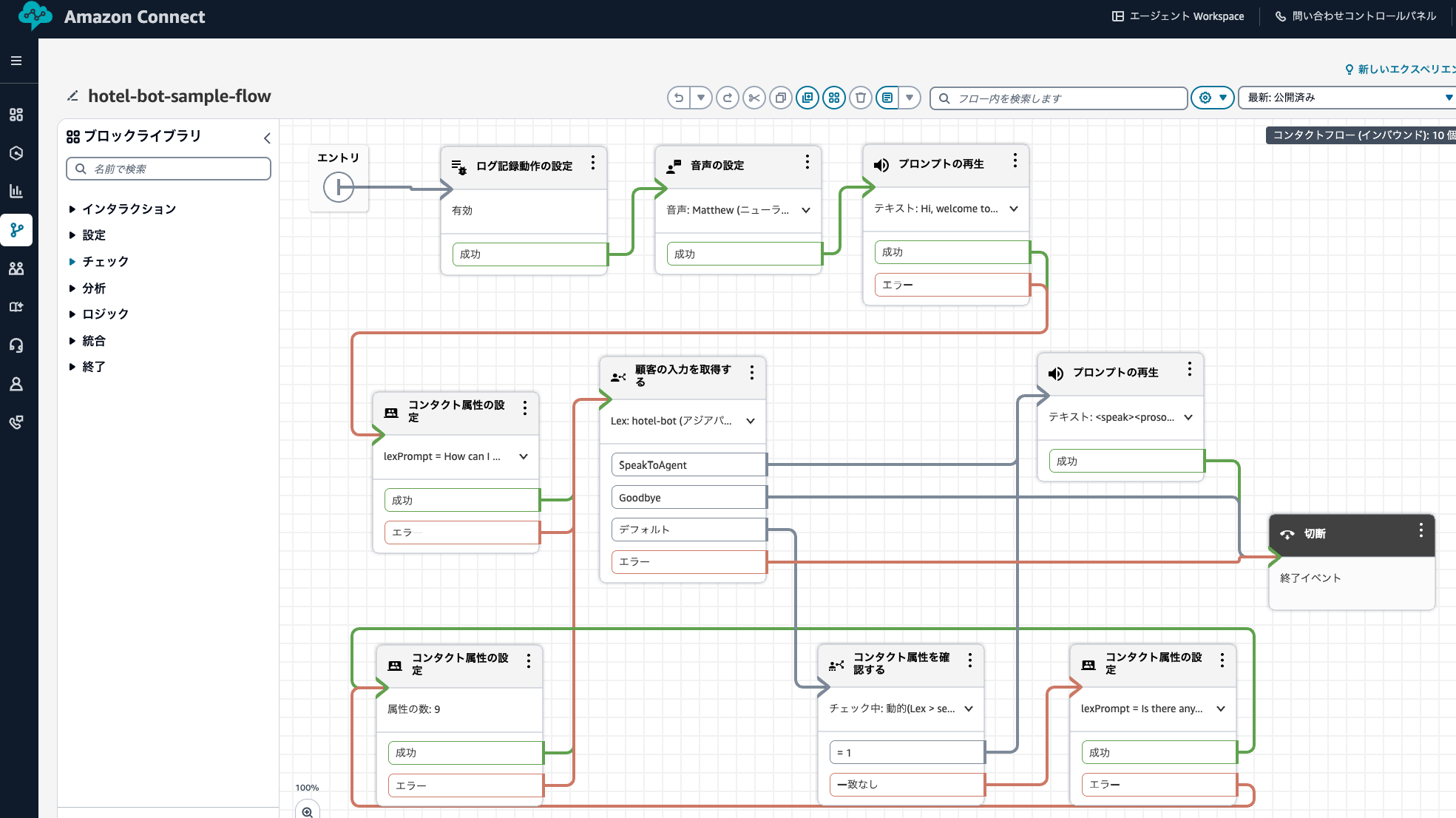Open エージェント Workspace link
This screenshot has height=818, width=1456.
(1178, 16)
